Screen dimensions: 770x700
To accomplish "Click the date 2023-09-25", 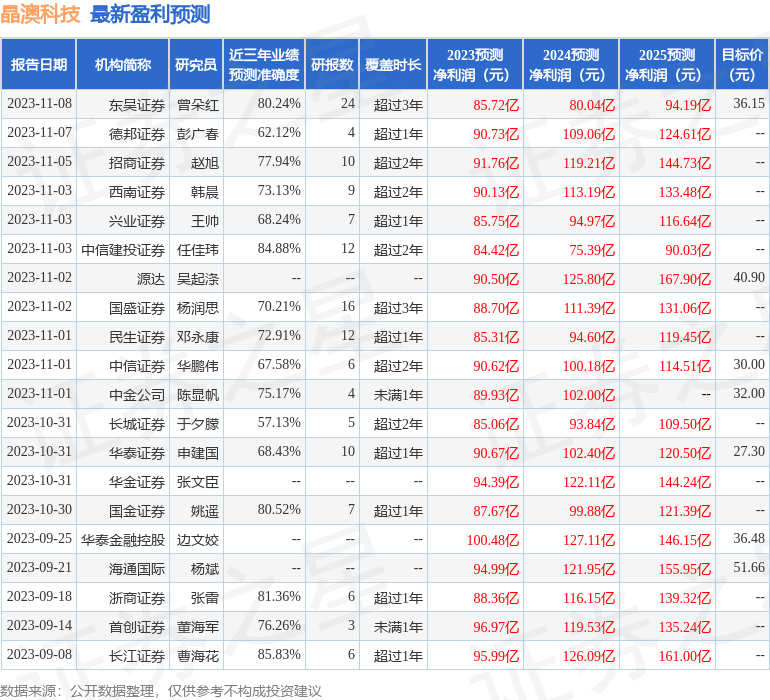I will click(x=39, y=538).
